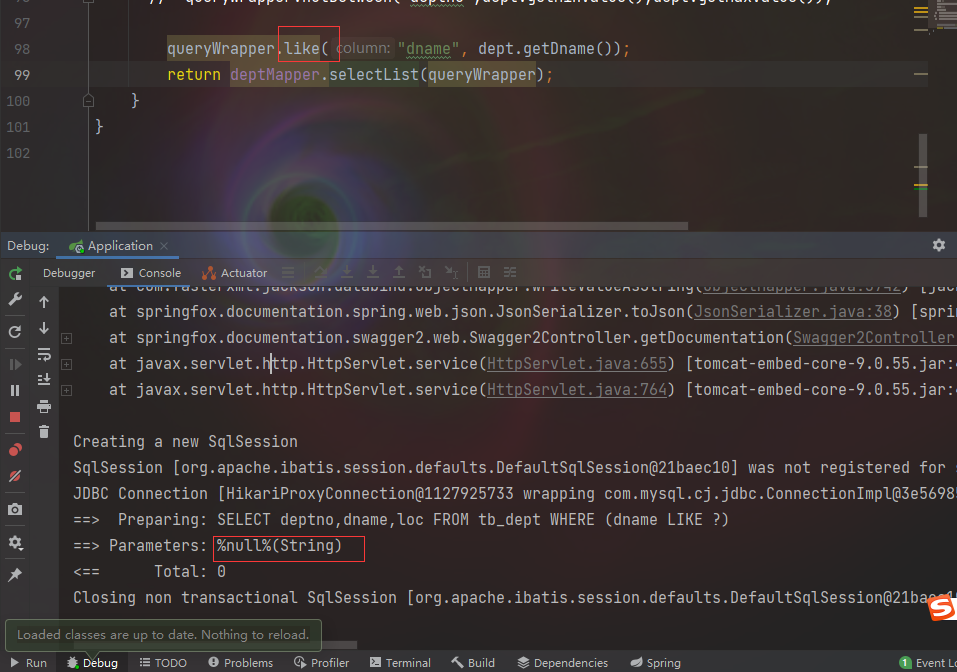Click the camera thread dump icon

click(x=15, y=509)
